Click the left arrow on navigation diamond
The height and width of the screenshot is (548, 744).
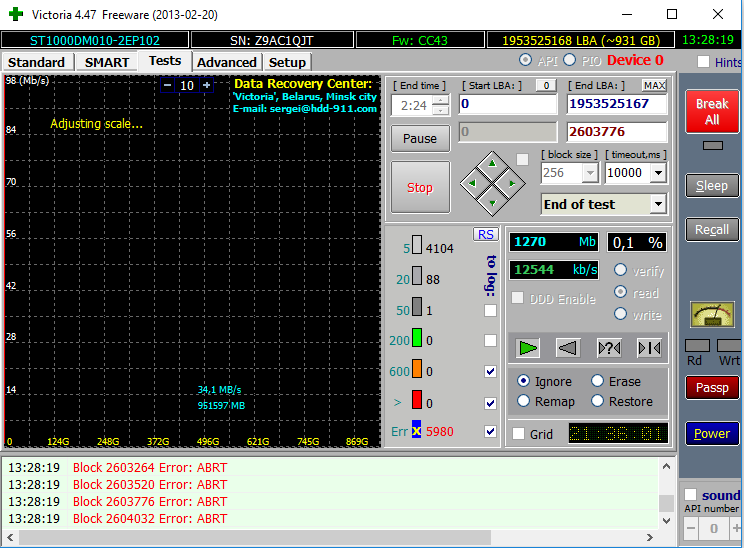pyautogui.click(x=472, y=183)
